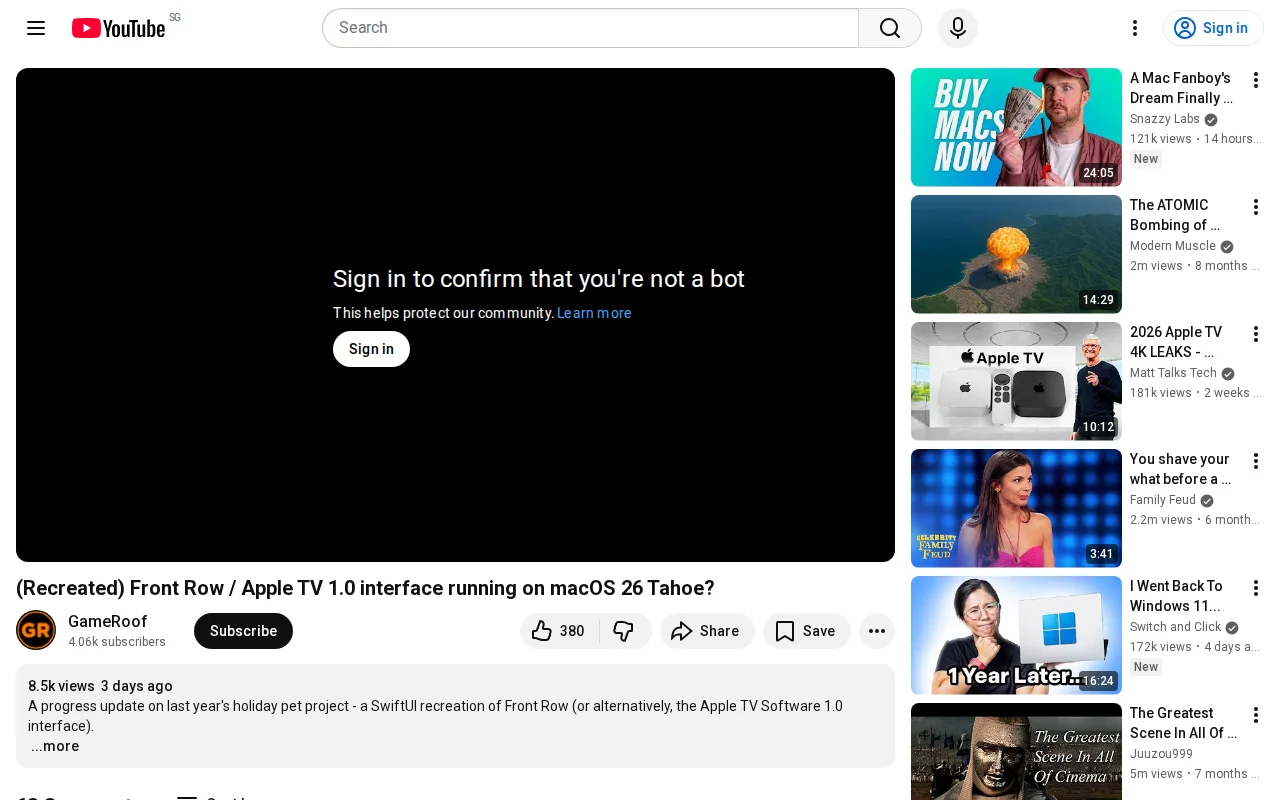Open the atomic bomb explosion thumbnail
1280x800 pixels.
pyautogui.click(x=1016, y=254)
